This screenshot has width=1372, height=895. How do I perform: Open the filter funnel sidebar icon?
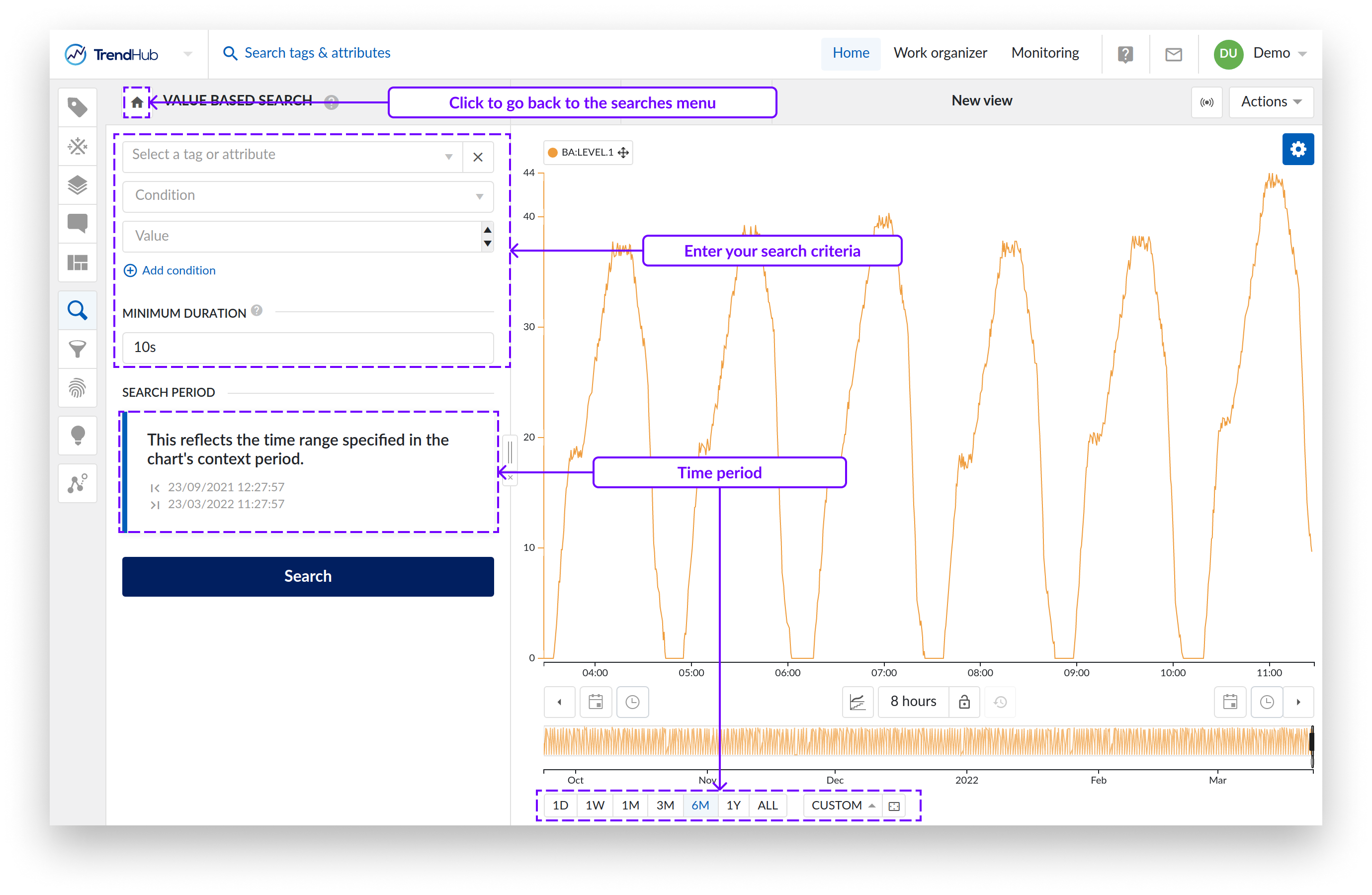pyautogui.click(x=77, y=349)
